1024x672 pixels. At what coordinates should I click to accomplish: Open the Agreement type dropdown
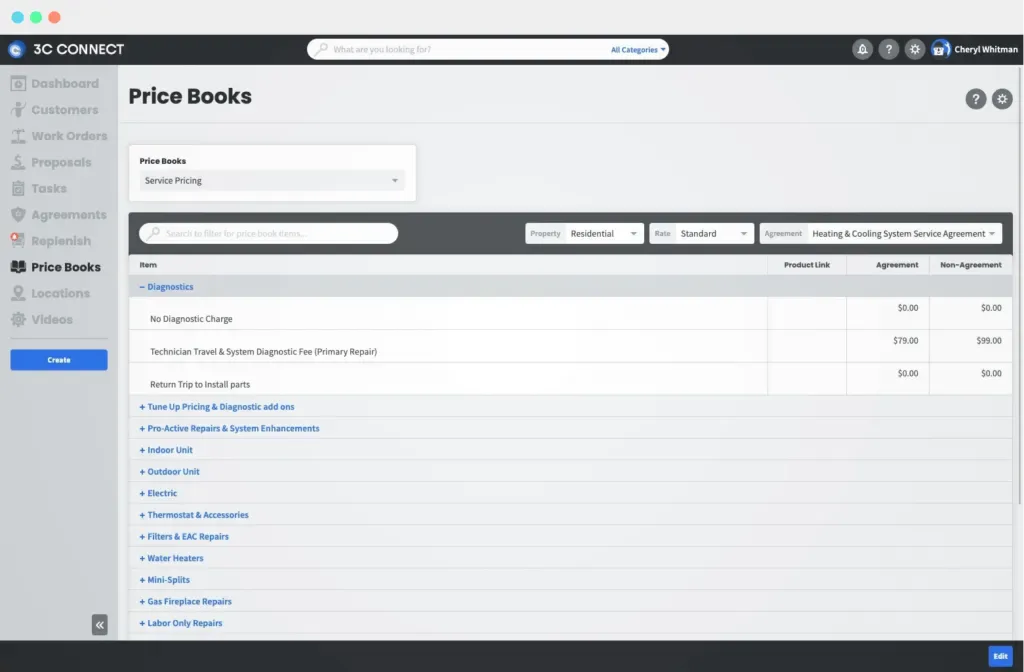pyautogui.click(x=880, y=233)
